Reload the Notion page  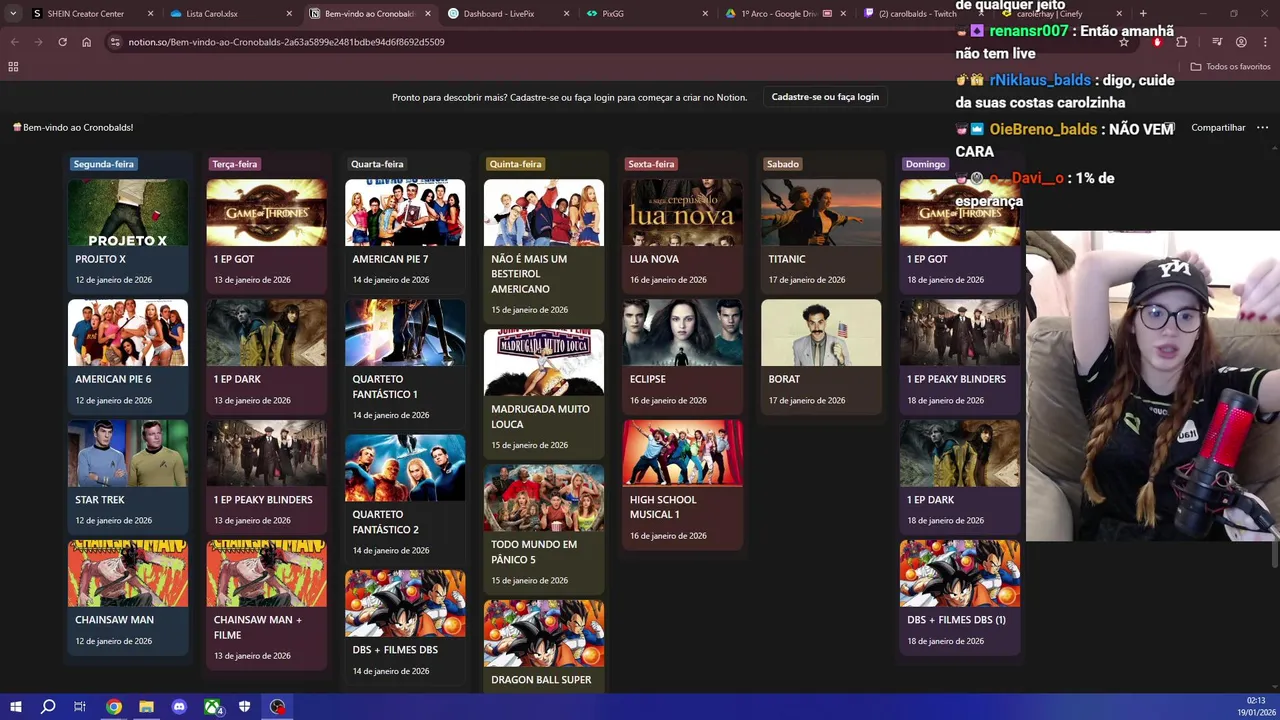[x=62, y=42]
